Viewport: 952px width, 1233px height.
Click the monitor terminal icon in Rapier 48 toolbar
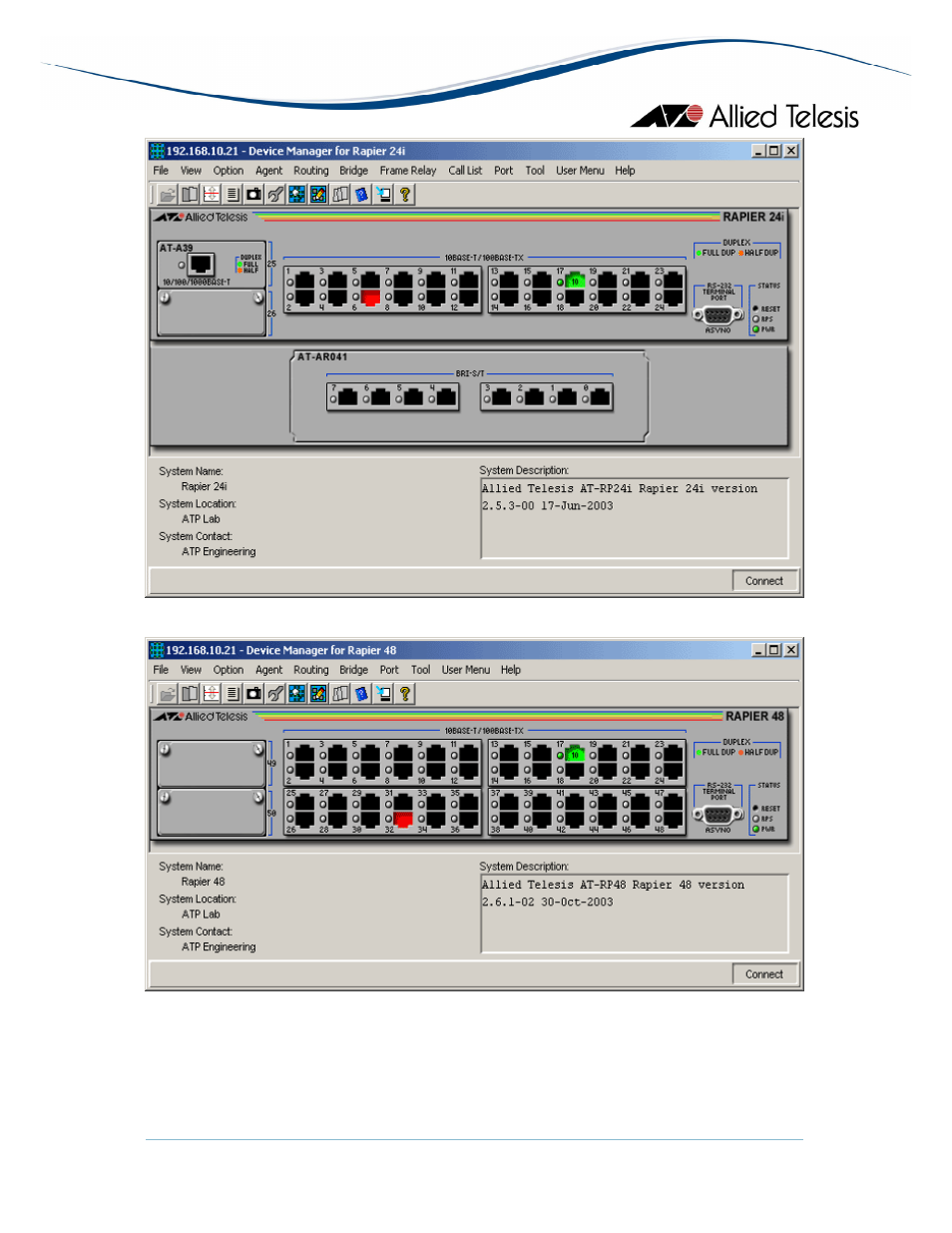383,694
